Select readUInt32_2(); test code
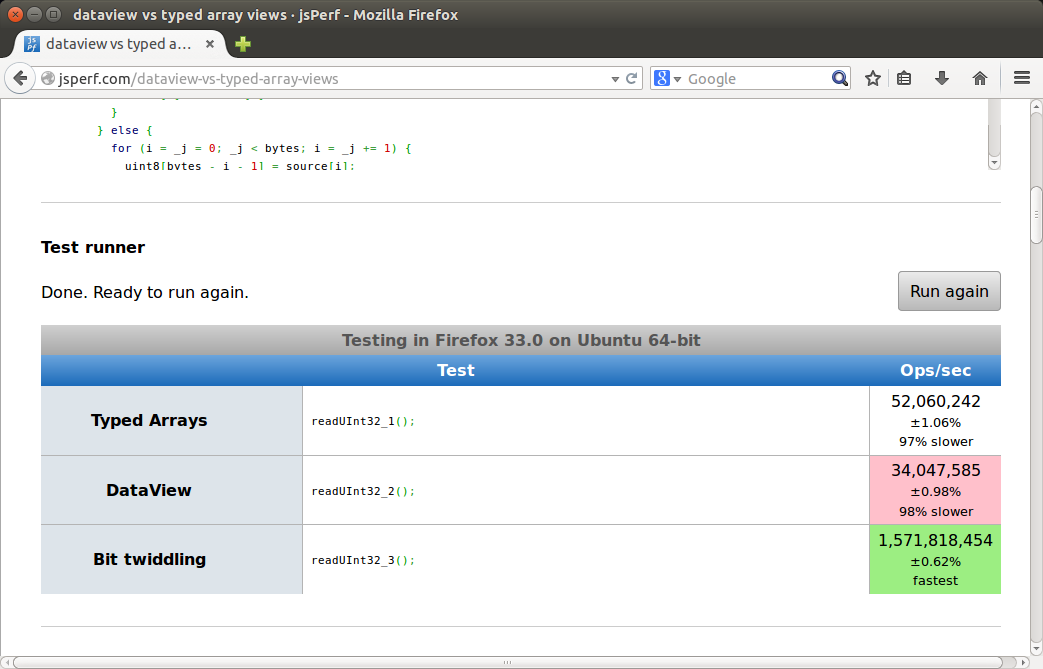The height and width of the screenshot is (669, 1043). pyautogui.click(x=363, y=491)
